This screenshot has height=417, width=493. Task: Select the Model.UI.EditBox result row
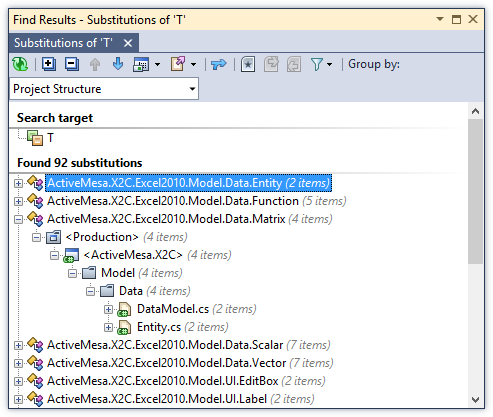[x=186, y=381]
